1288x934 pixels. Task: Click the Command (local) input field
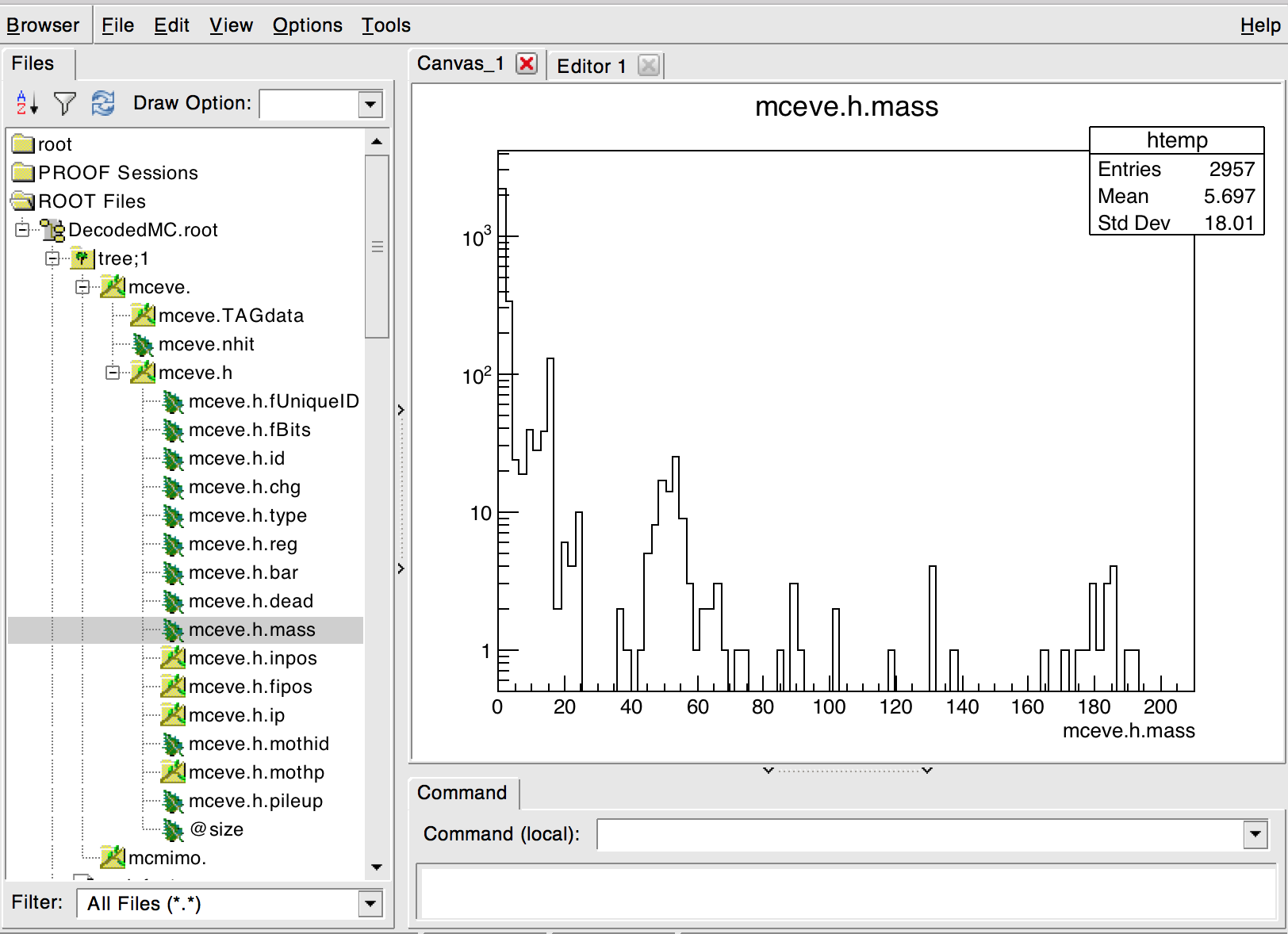920,834
